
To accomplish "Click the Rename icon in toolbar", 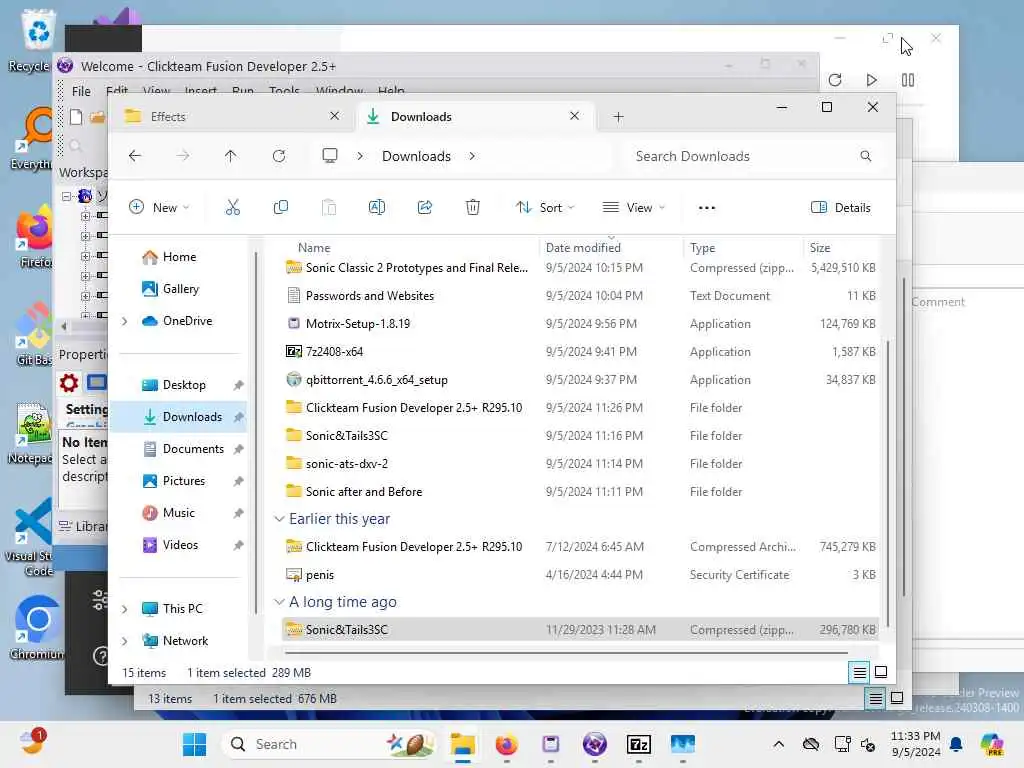I will [x=377, y=208].
